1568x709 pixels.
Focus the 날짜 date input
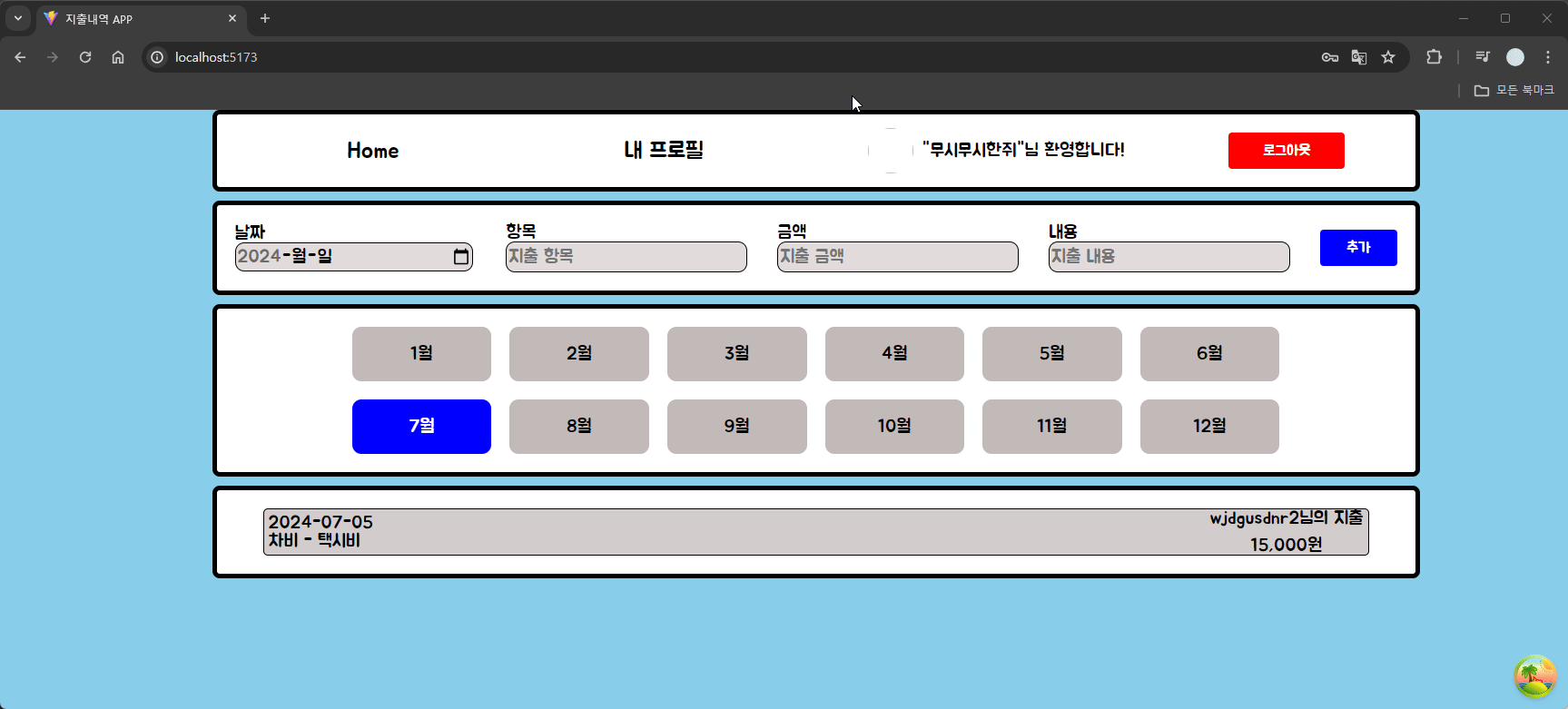pyautogui.click(x=353, y=257)
